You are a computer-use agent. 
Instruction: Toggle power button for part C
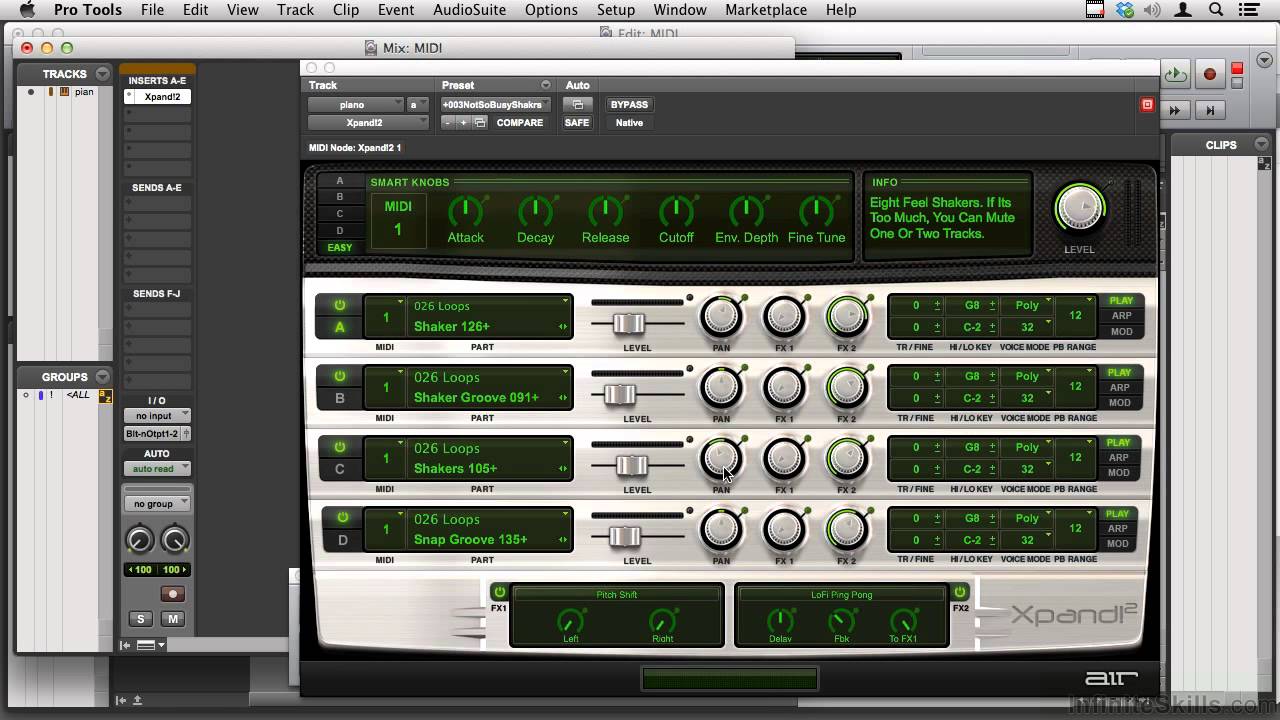point(340,447)
